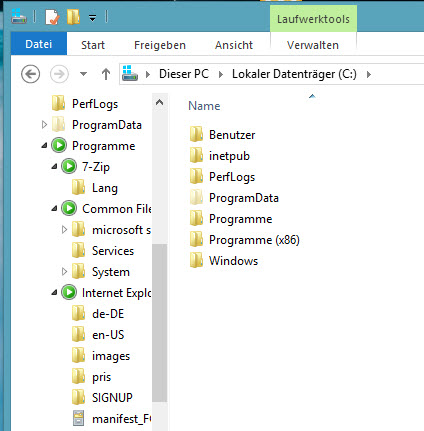Open the chevron after Lokaler Datenträger (C:)
Viewport: 424px width, 431px height.
pos(369,74)
